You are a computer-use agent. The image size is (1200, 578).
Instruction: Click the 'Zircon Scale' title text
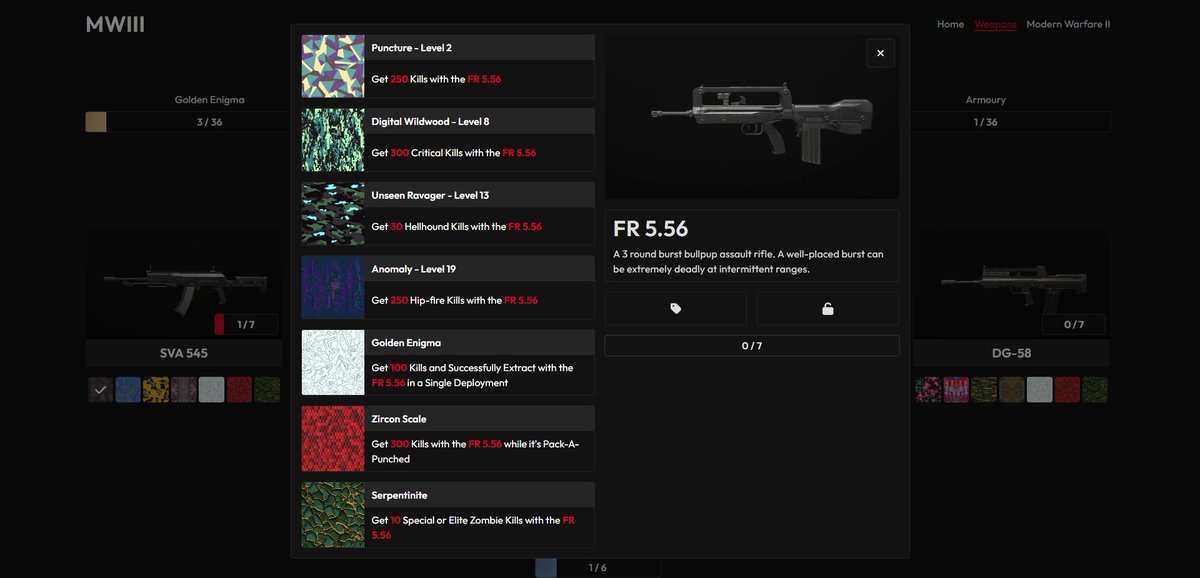[x=399, y=419]
